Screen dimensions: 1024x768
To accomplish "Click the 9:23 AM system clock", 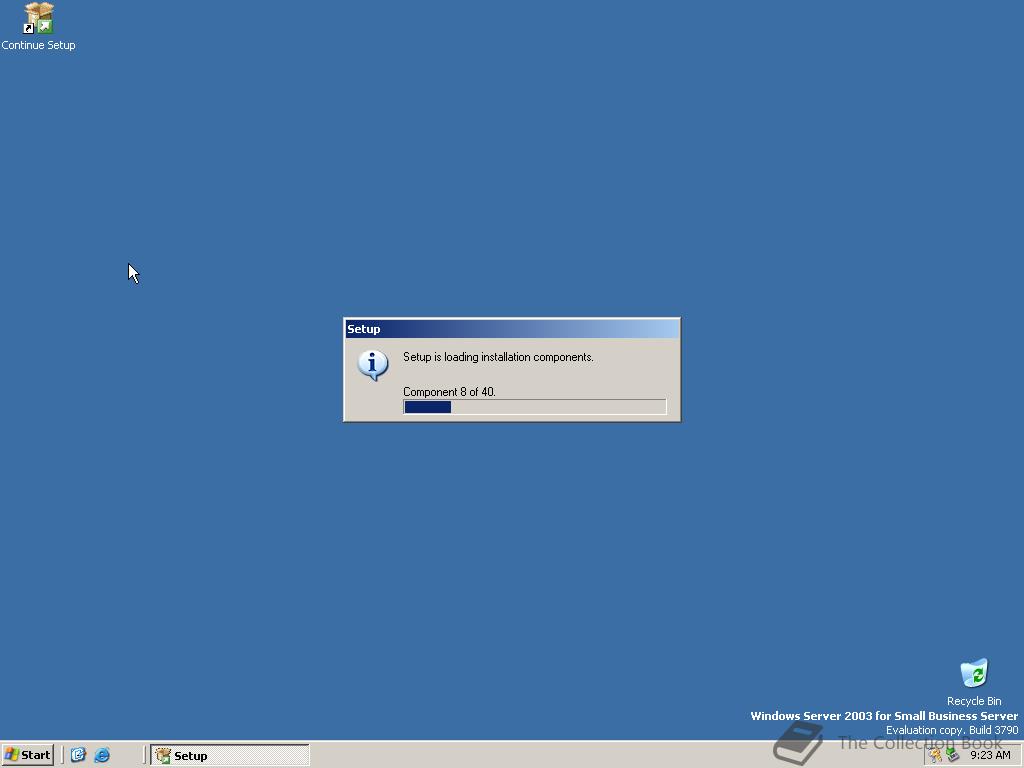I will [990, 756].
